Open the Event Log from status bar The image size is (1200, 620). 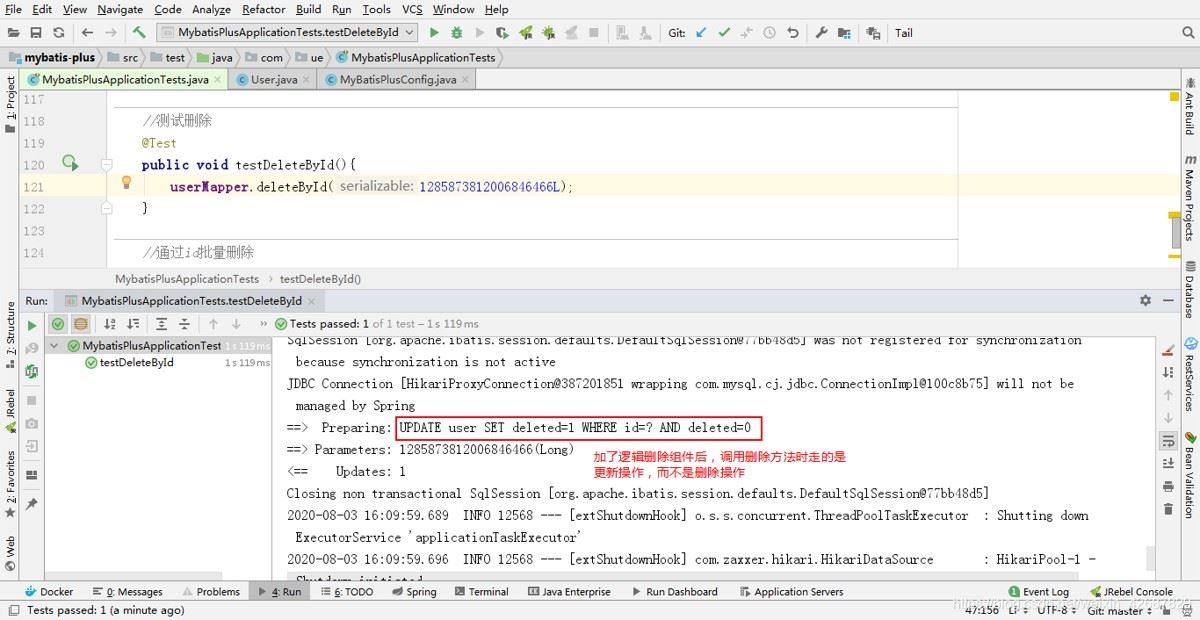click(1039, 592)
